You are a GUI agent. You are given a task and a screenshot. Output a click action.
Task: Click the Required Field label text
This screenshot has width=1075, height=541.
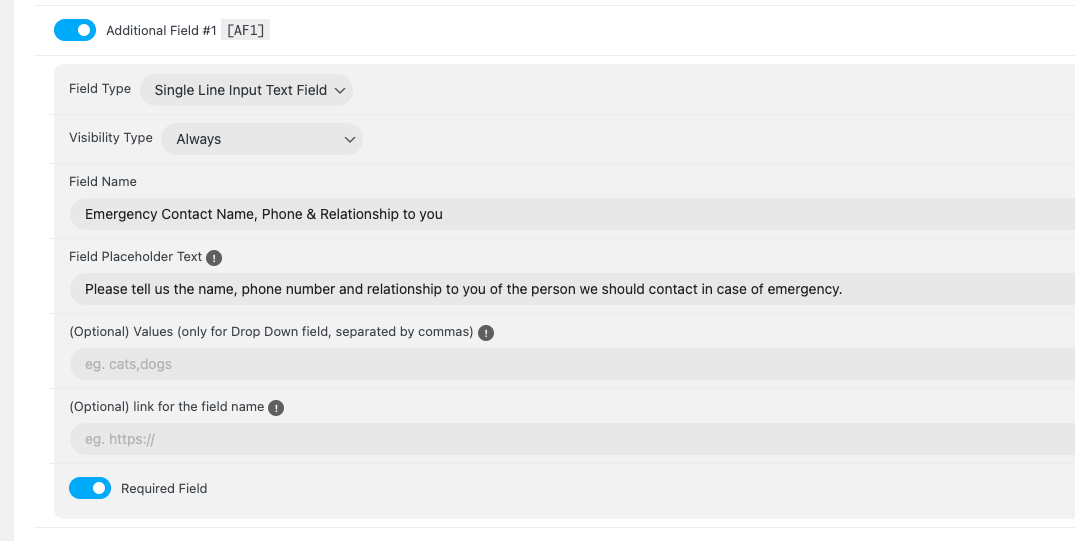click(164, 489)
